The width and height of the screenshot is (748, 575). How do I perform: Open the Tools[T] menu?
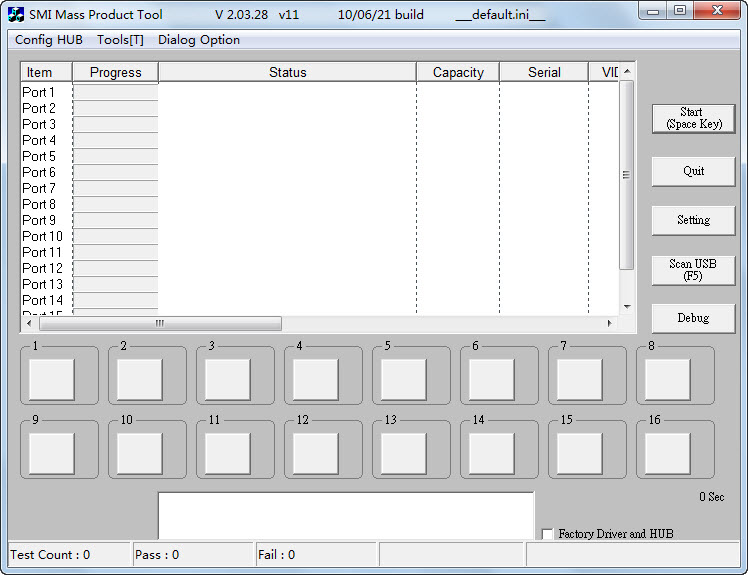(120, 40)
